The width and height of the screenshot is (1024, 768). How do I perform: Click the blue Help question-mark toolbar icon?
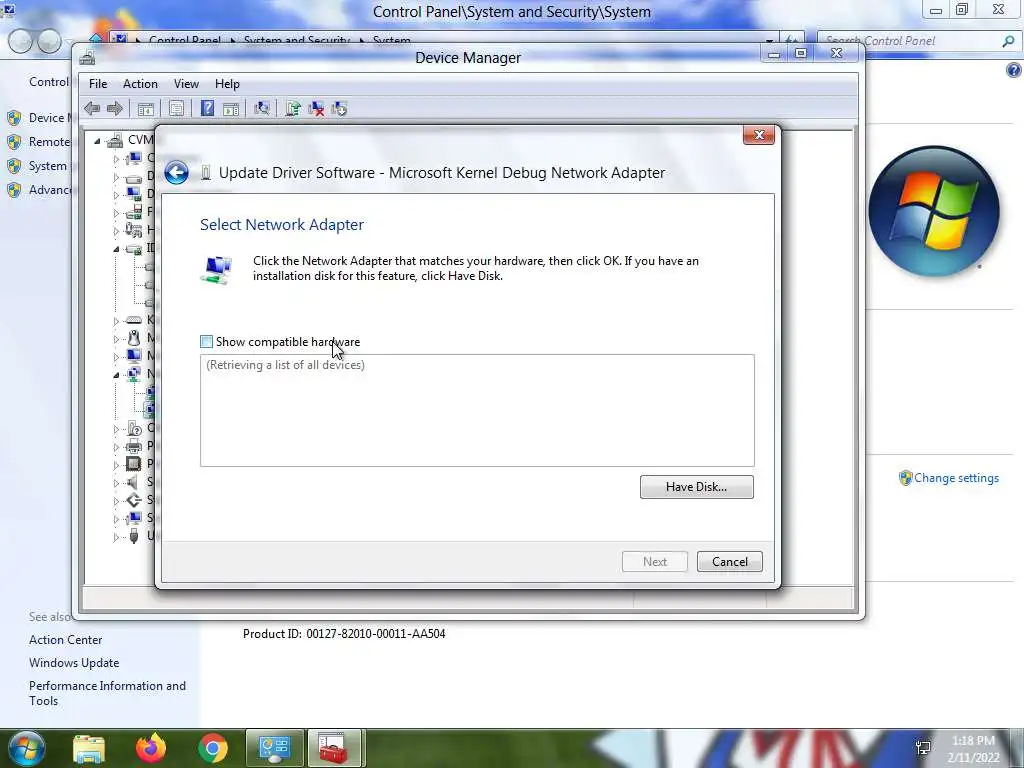(x=207, y=108)
